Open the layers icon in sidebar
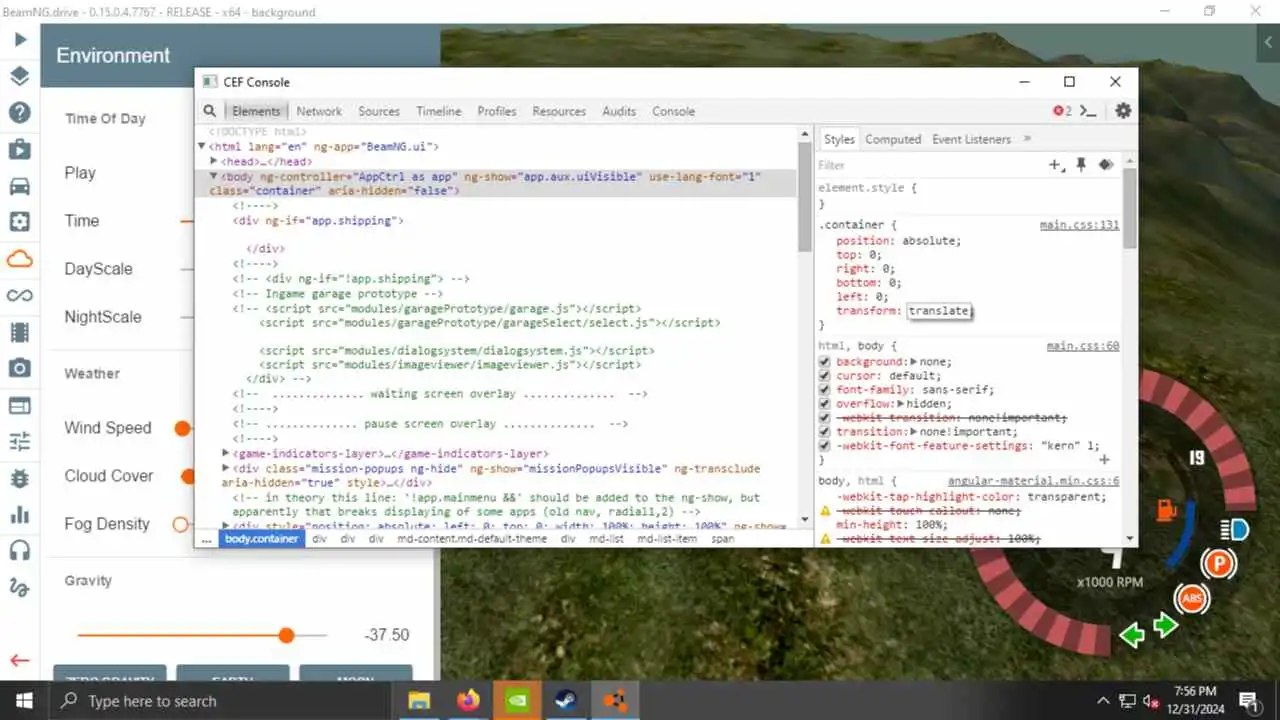The height and width of the screenshot is (720, 1280). [x=19, y=76]
